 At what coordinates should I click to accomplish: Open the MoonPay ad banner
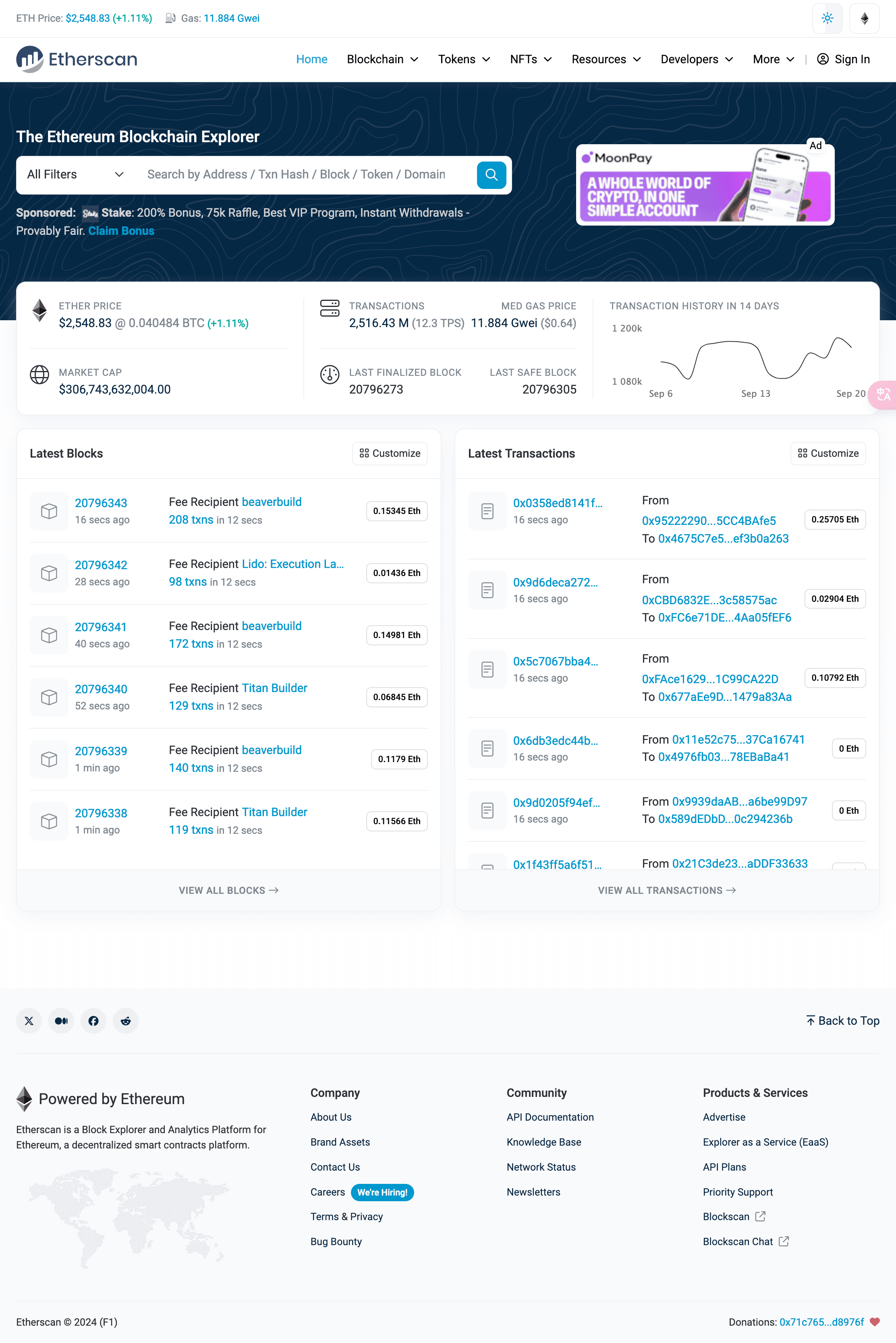point(705,185)
